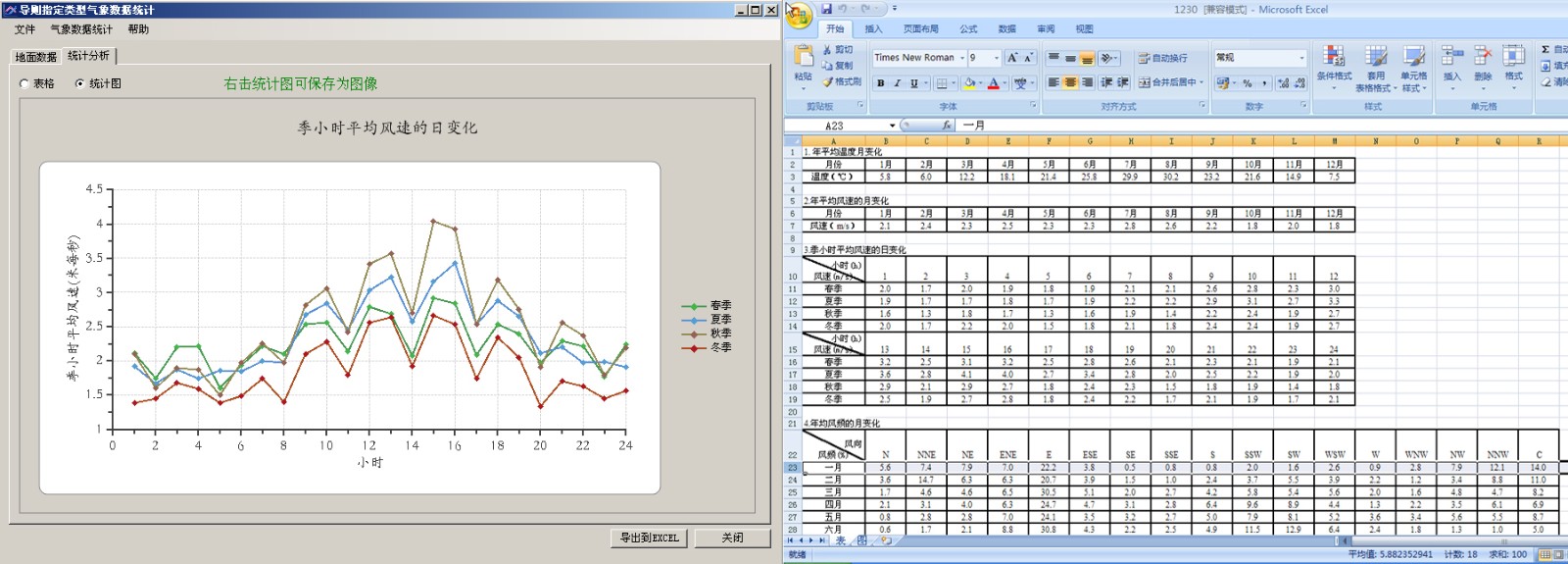Increase decimal places

tap(1284, 83)
